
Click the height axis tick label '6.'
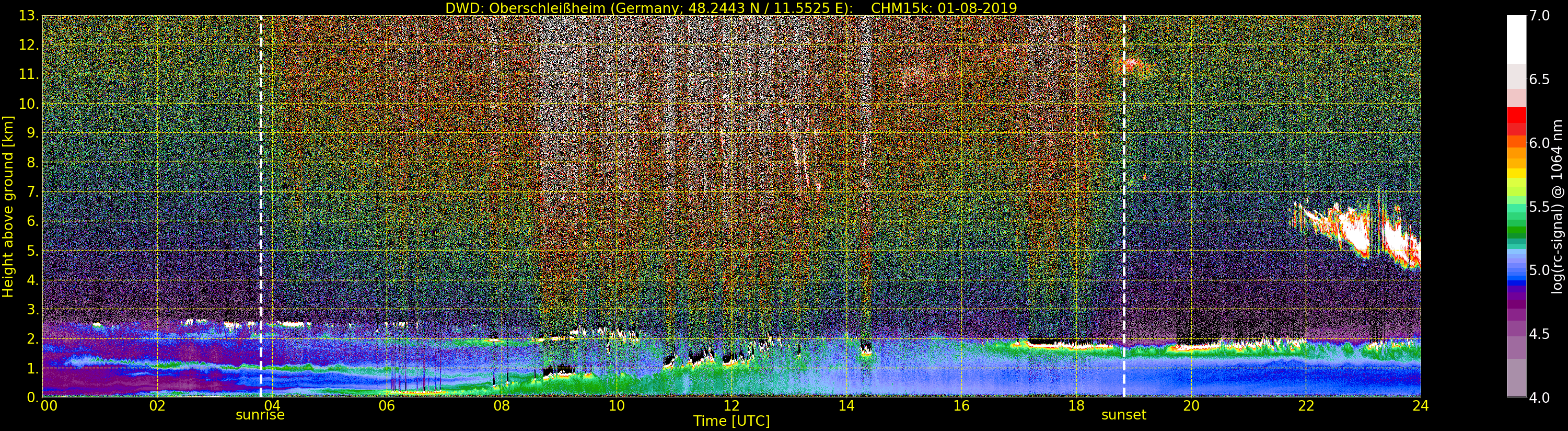(x=33, y=221)
